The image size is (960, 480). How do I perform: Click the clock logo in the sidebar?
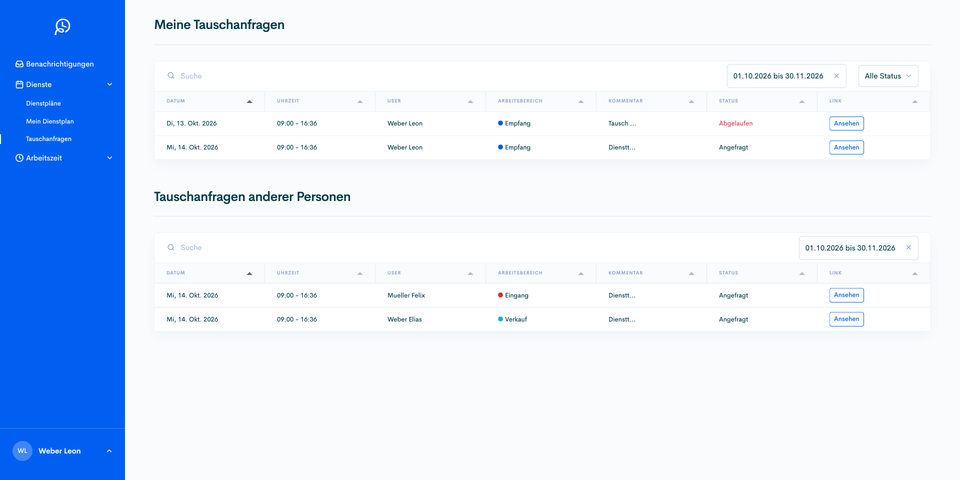tap(62, 26)
